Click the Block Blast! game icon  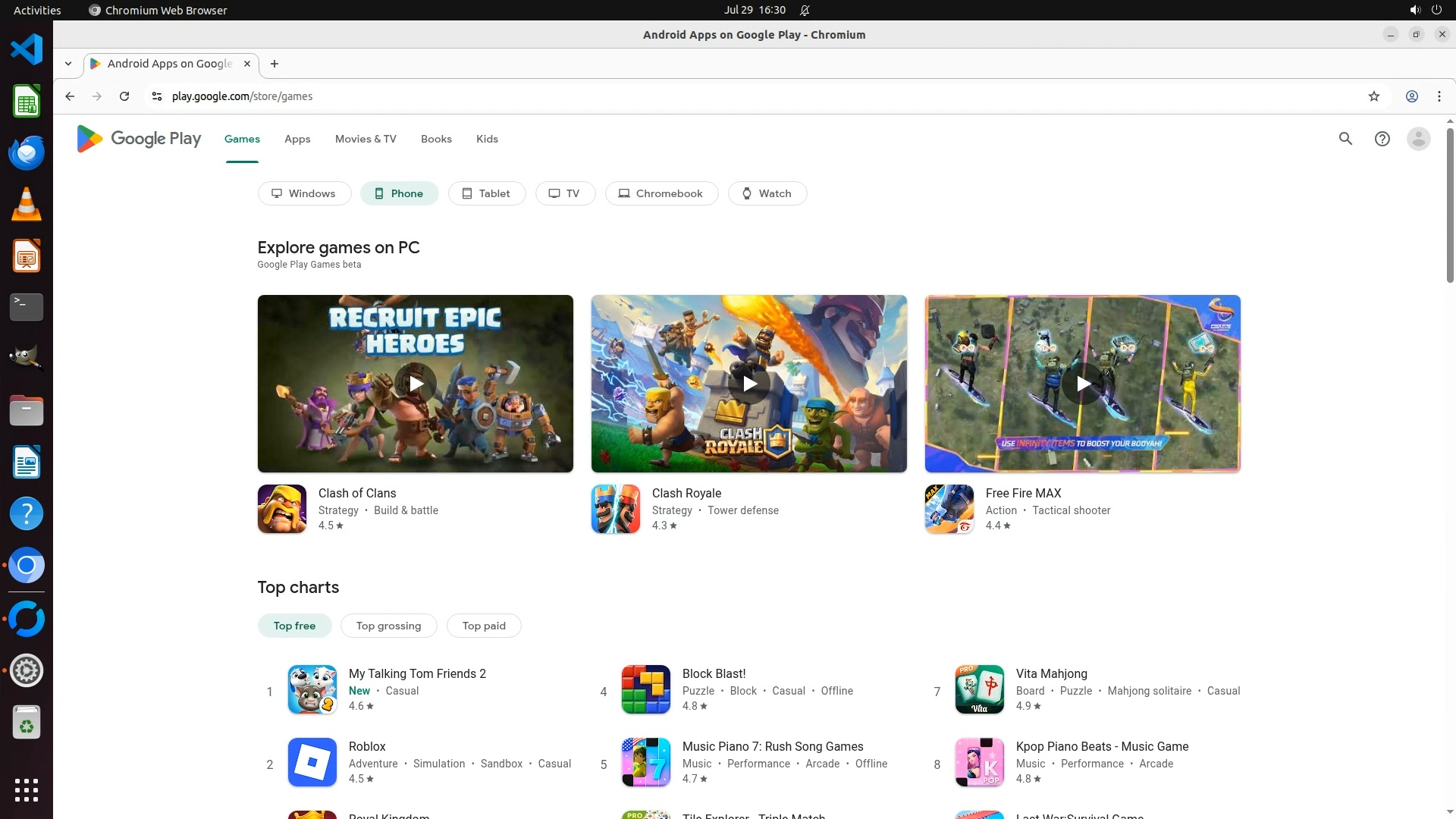point(646,689)
